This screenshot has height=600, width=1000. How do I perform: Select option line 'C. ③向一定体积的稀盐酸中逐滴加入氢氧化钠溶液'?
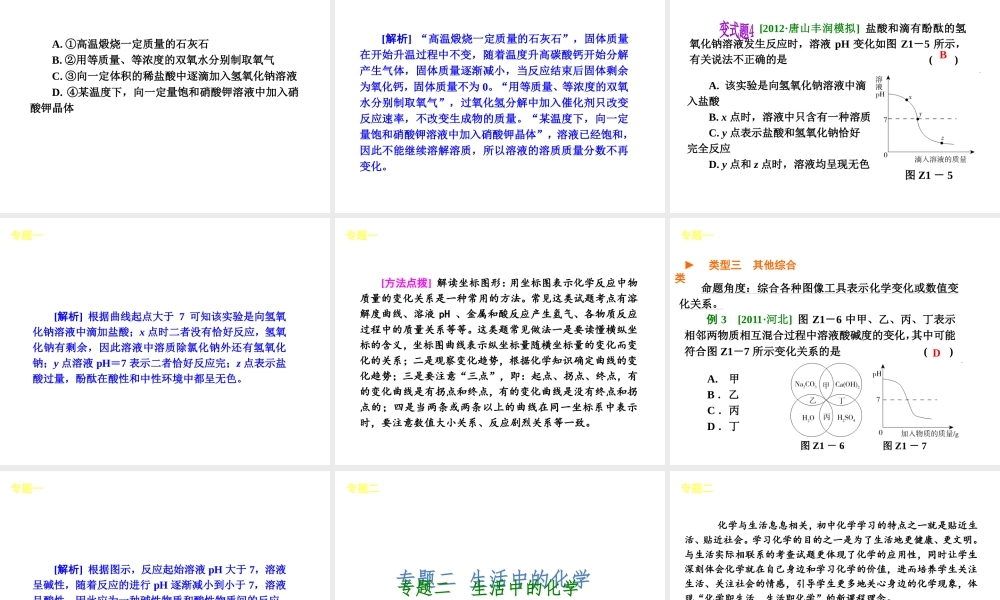coord(174,76)
